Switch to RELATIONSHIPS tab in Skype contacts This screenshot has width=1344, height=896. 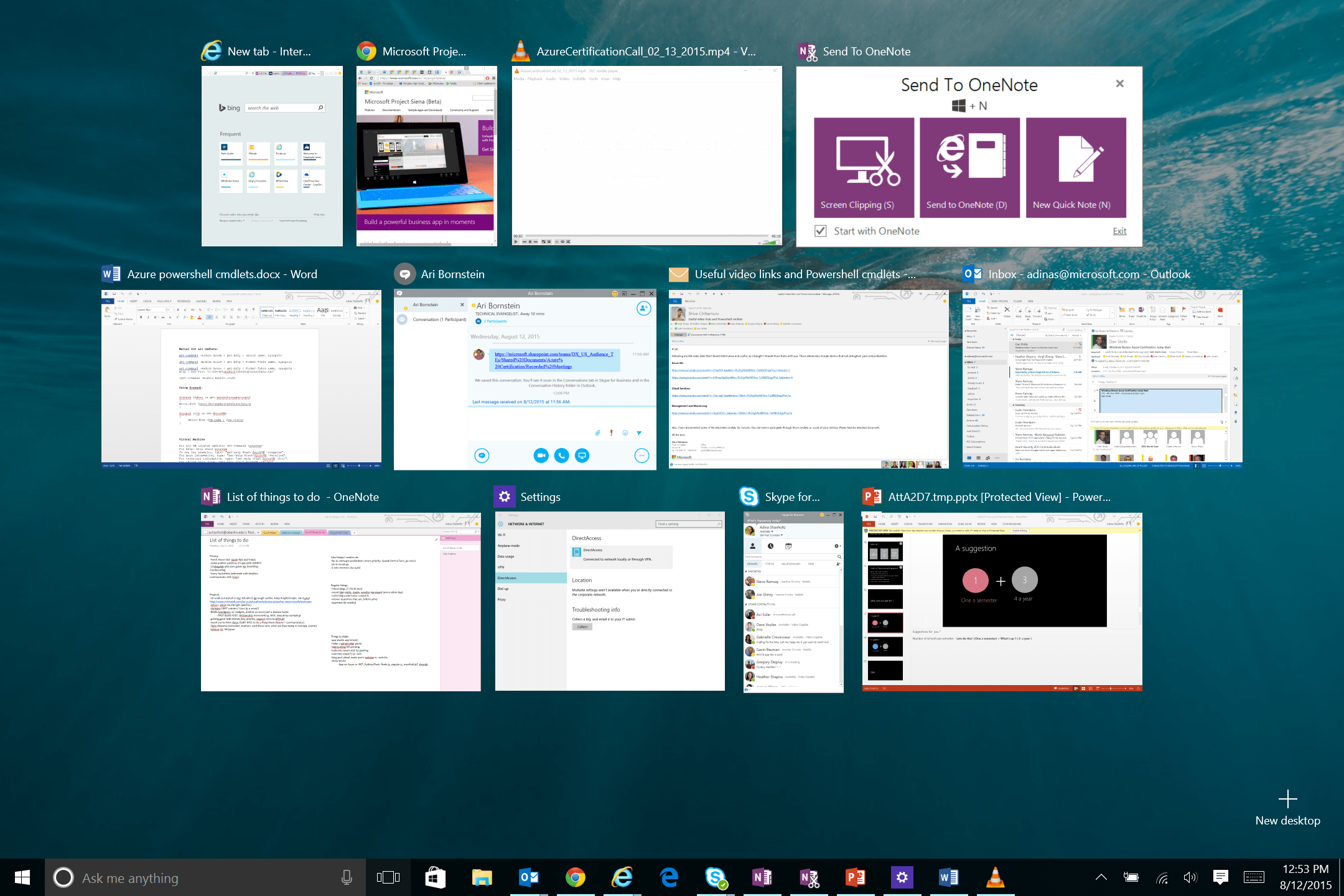(791, 564)
